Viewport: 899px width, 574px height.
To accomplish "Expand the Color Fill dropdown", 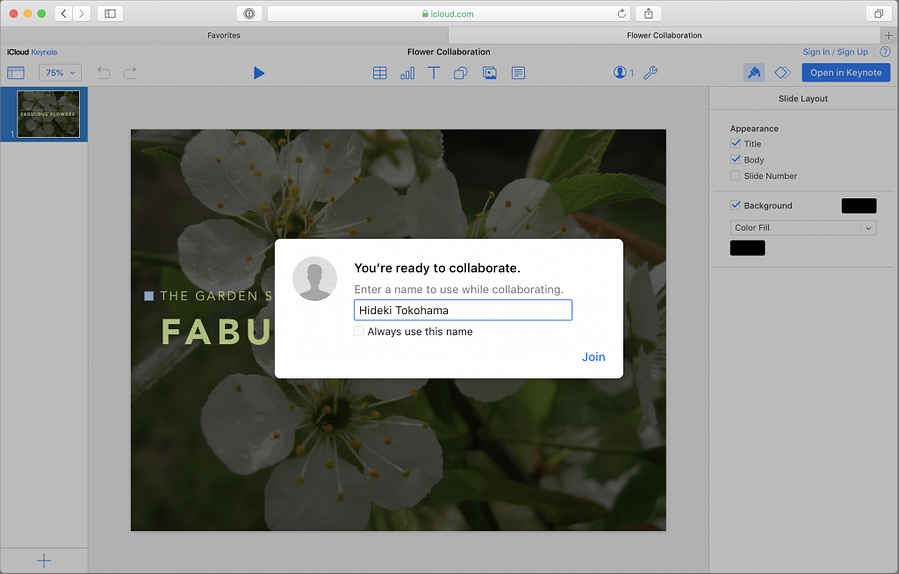I will (x=803, y=228).
